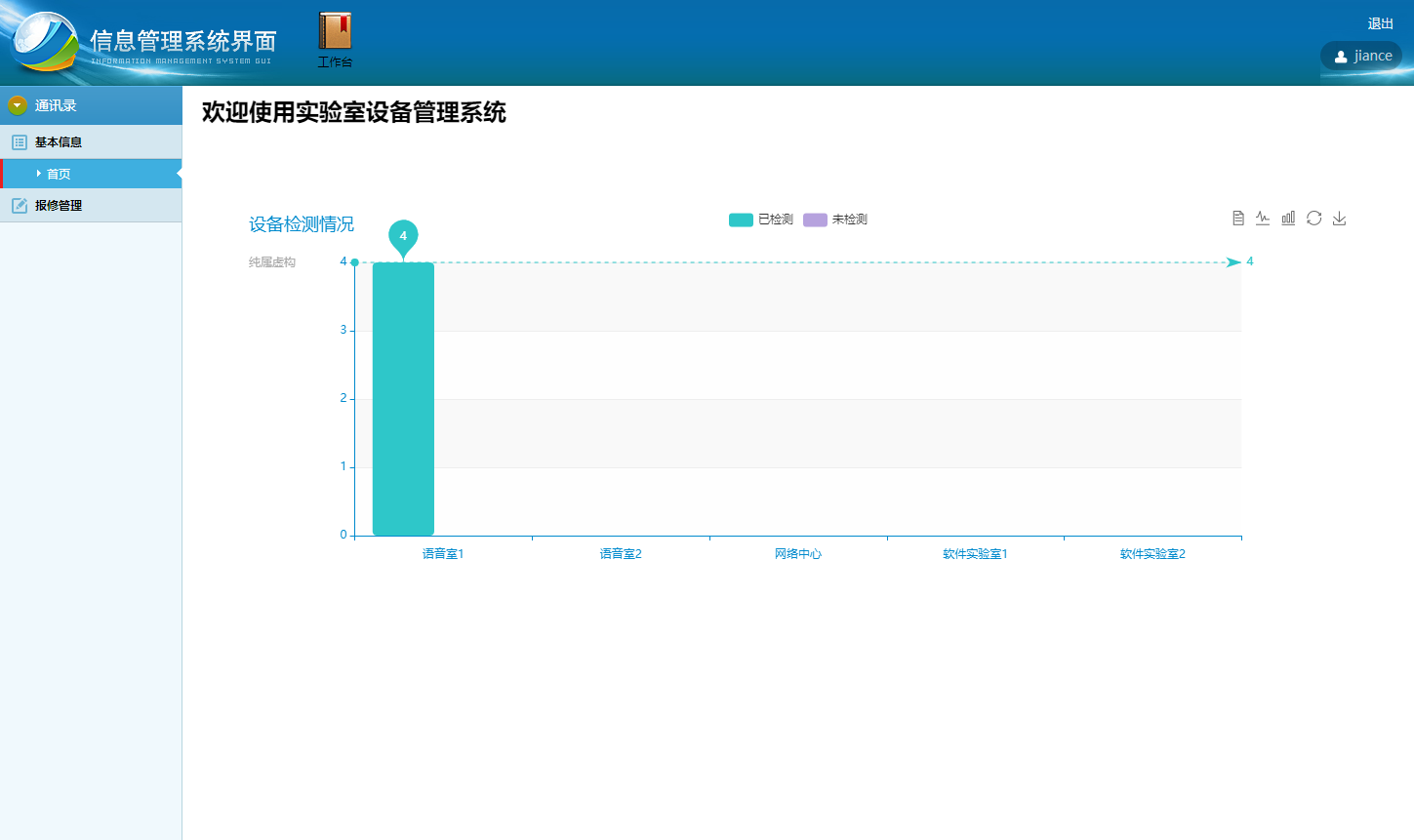The width and height of the screenshot is (1414, 840).
Task: Download the chart as an image
Action: 1339,218
